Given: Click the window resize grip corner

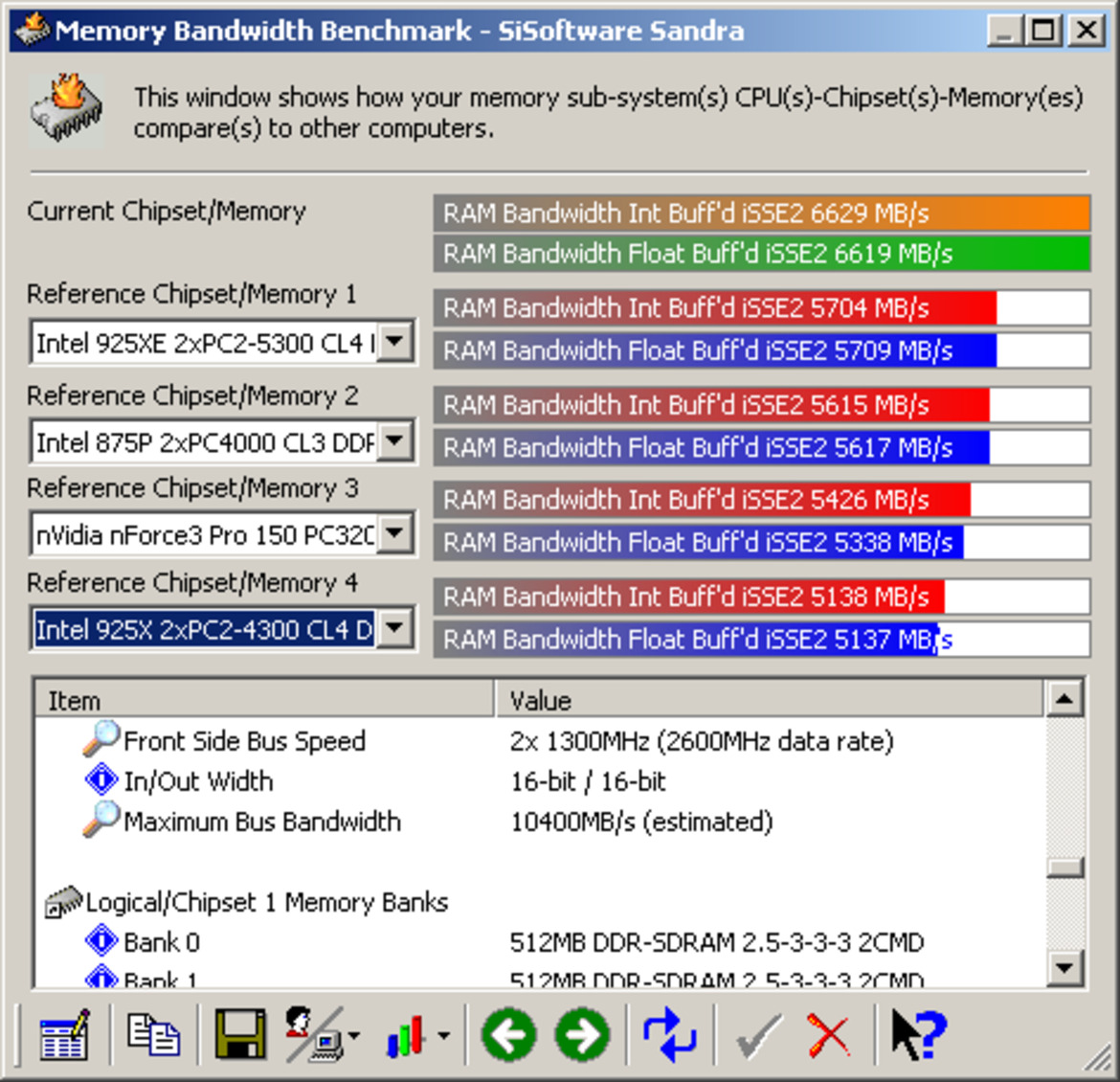Looking at the screenshot, I should point(1098,1057).
